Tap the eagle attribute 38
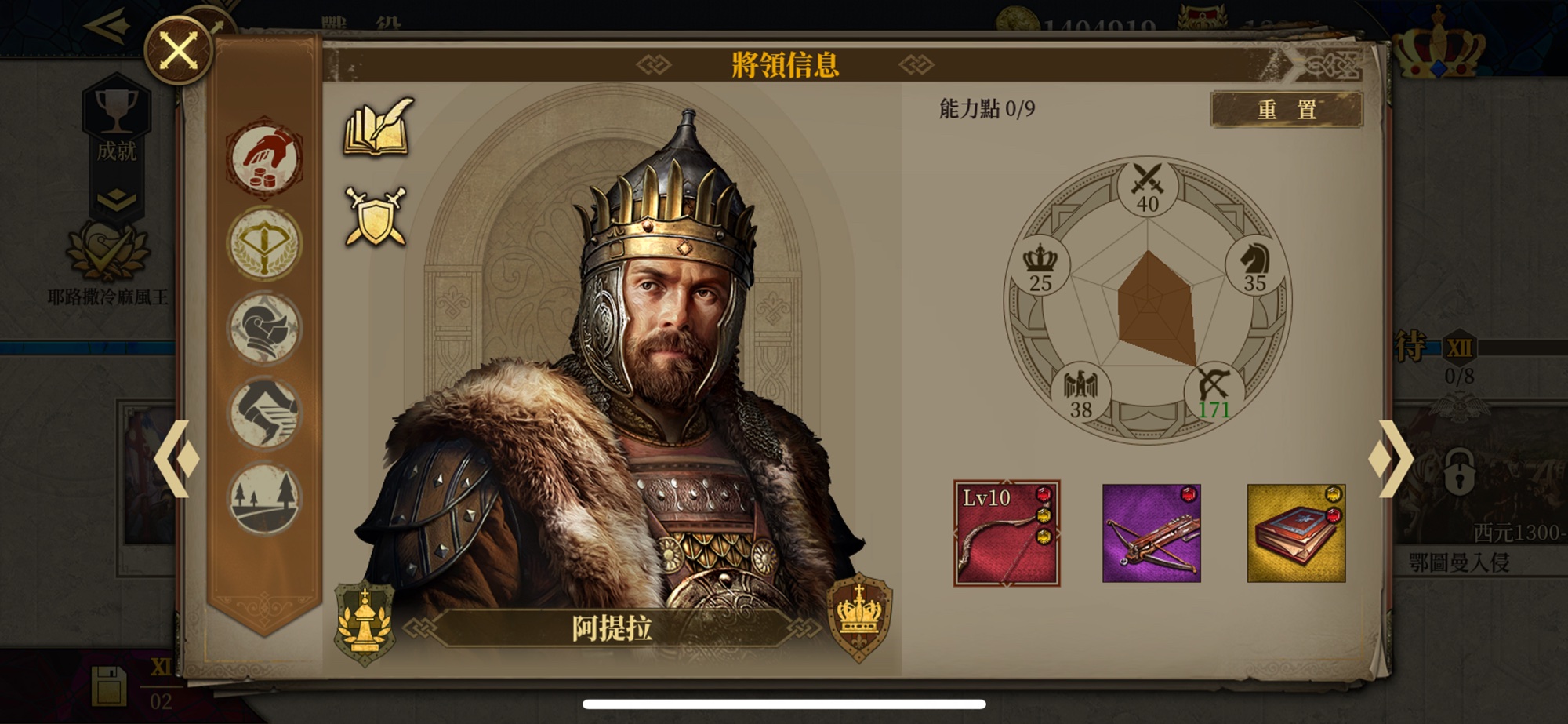 [x=1081, y=392]
